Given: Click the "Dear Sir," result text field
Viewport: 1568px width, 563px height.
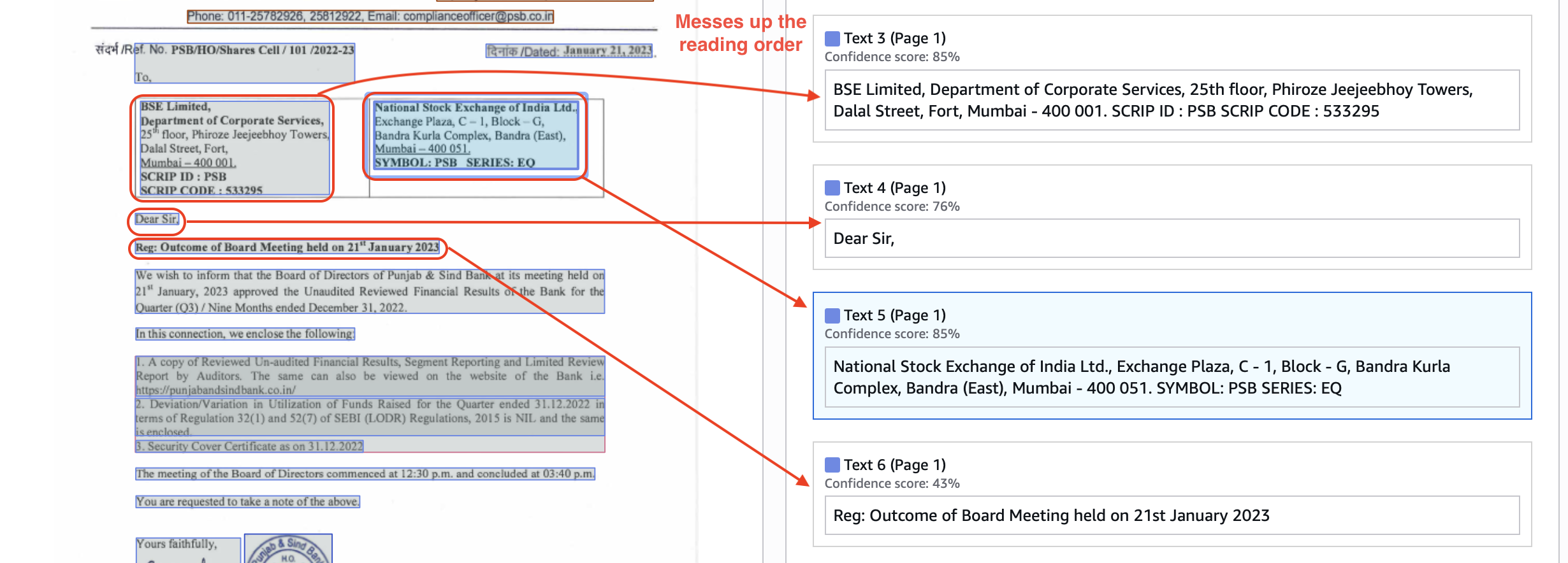Looking at the screenshot, I should click(x=1172, y=239).
